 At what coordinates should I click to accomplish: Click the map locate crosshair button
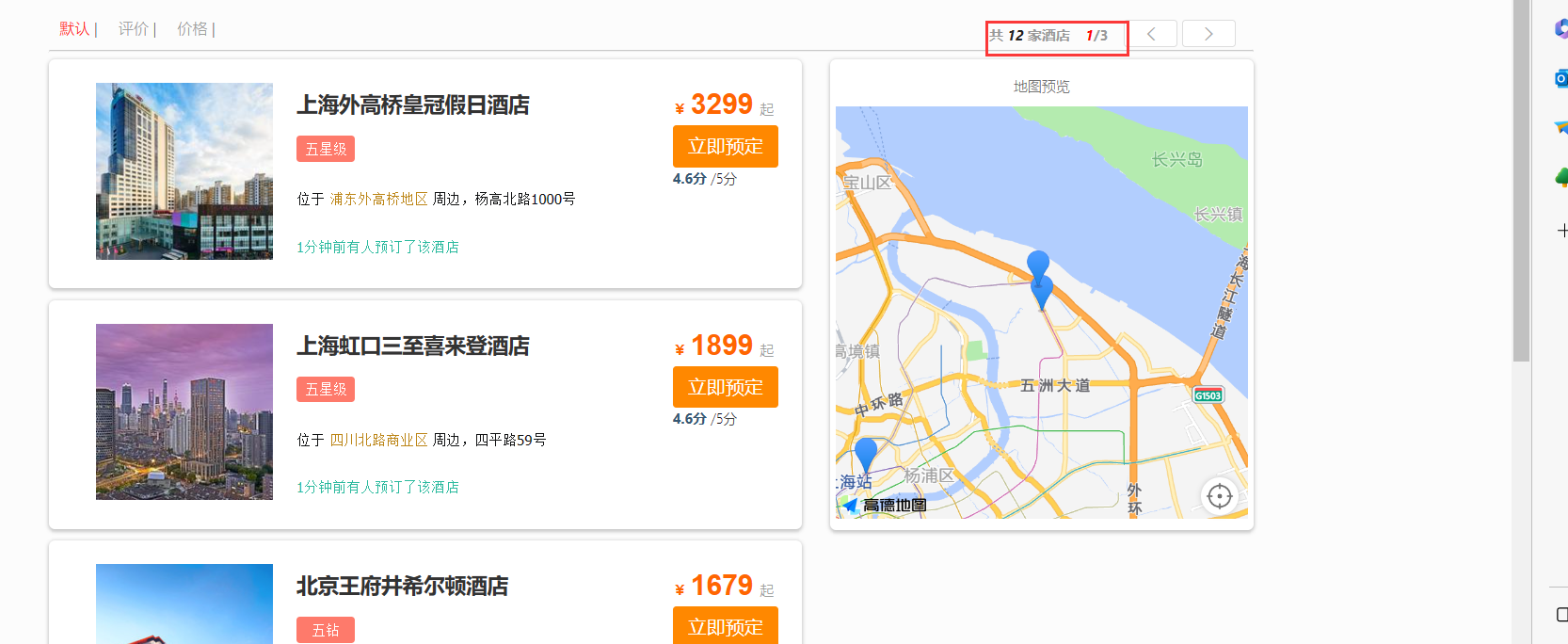click(1220, 496)
